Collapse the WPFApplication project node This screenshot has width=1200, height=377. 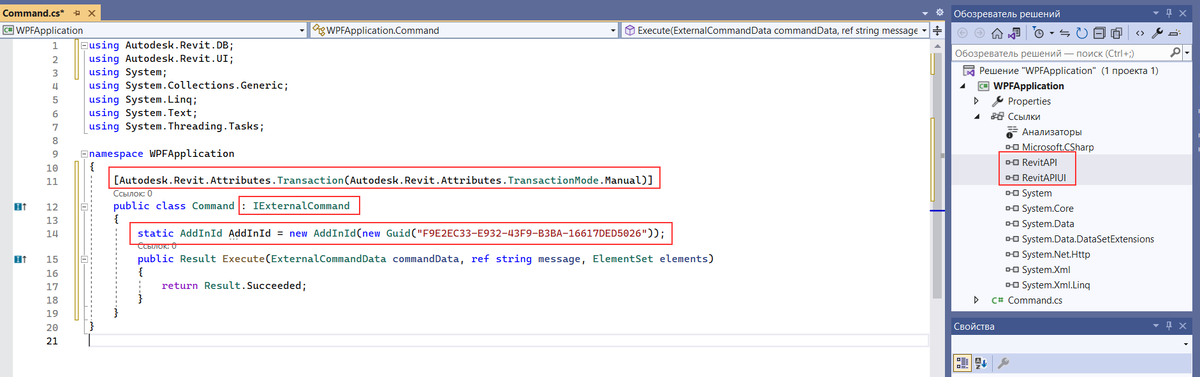click(x=964, y=86)
